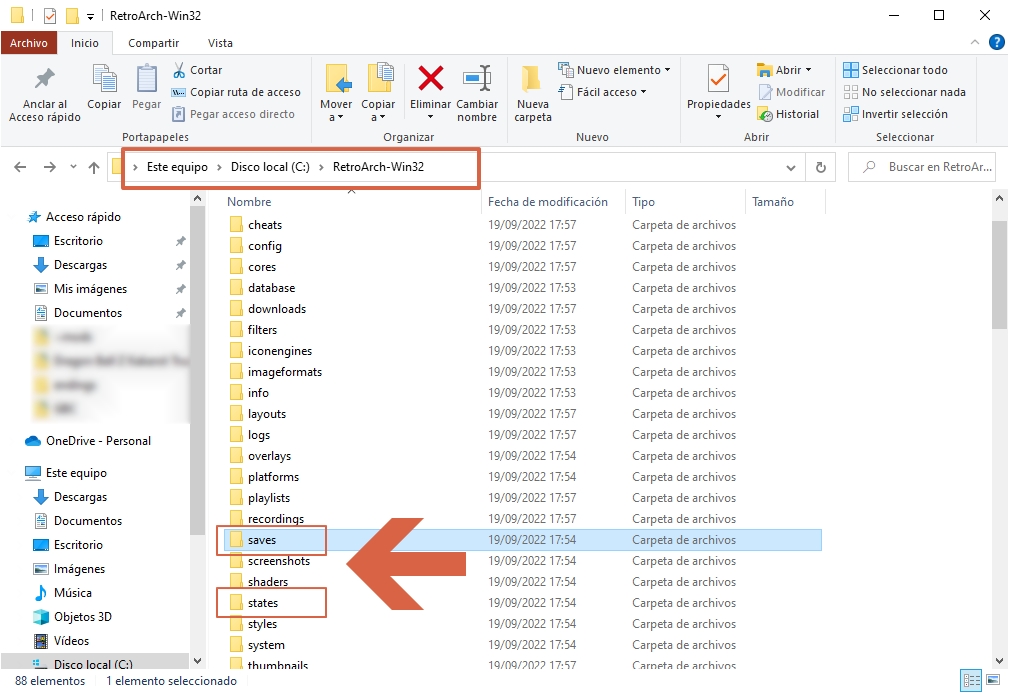Sort by Fecha de modificación column

547,202
